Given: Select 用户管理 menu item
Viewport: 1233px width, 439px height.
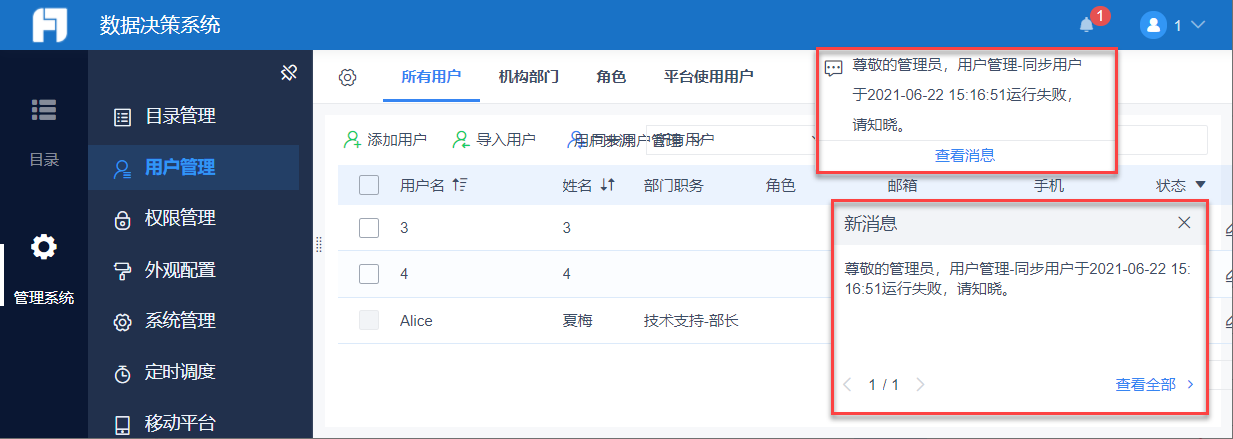Looking at the screenshot, I should click(x=193, y=168).
